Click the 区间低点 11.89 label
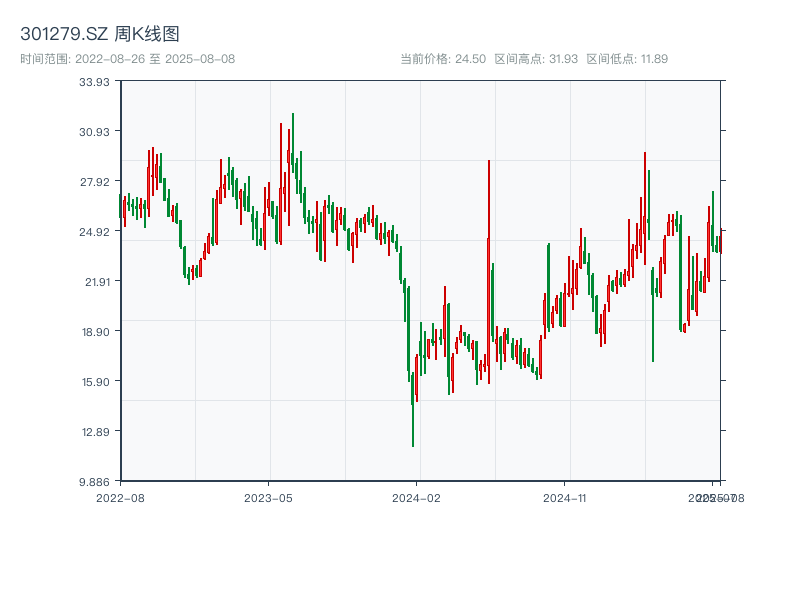800x600 pixels. point(627,59)
